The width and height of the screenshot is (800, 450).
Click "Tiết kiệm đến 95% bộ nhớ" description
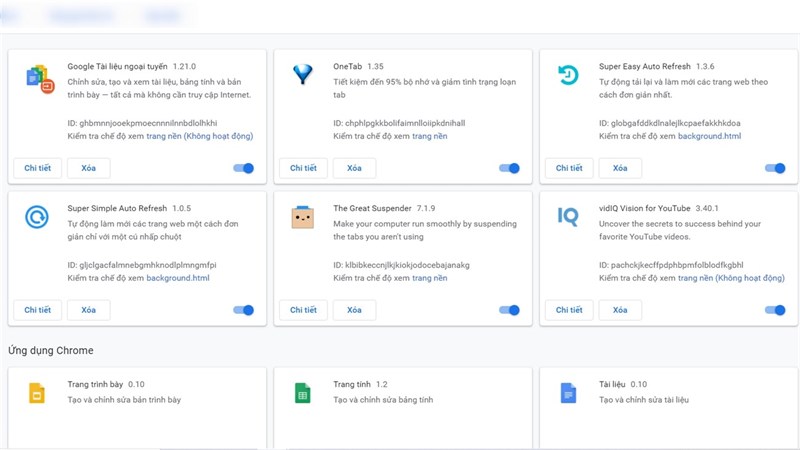click(x=424, y=88)
